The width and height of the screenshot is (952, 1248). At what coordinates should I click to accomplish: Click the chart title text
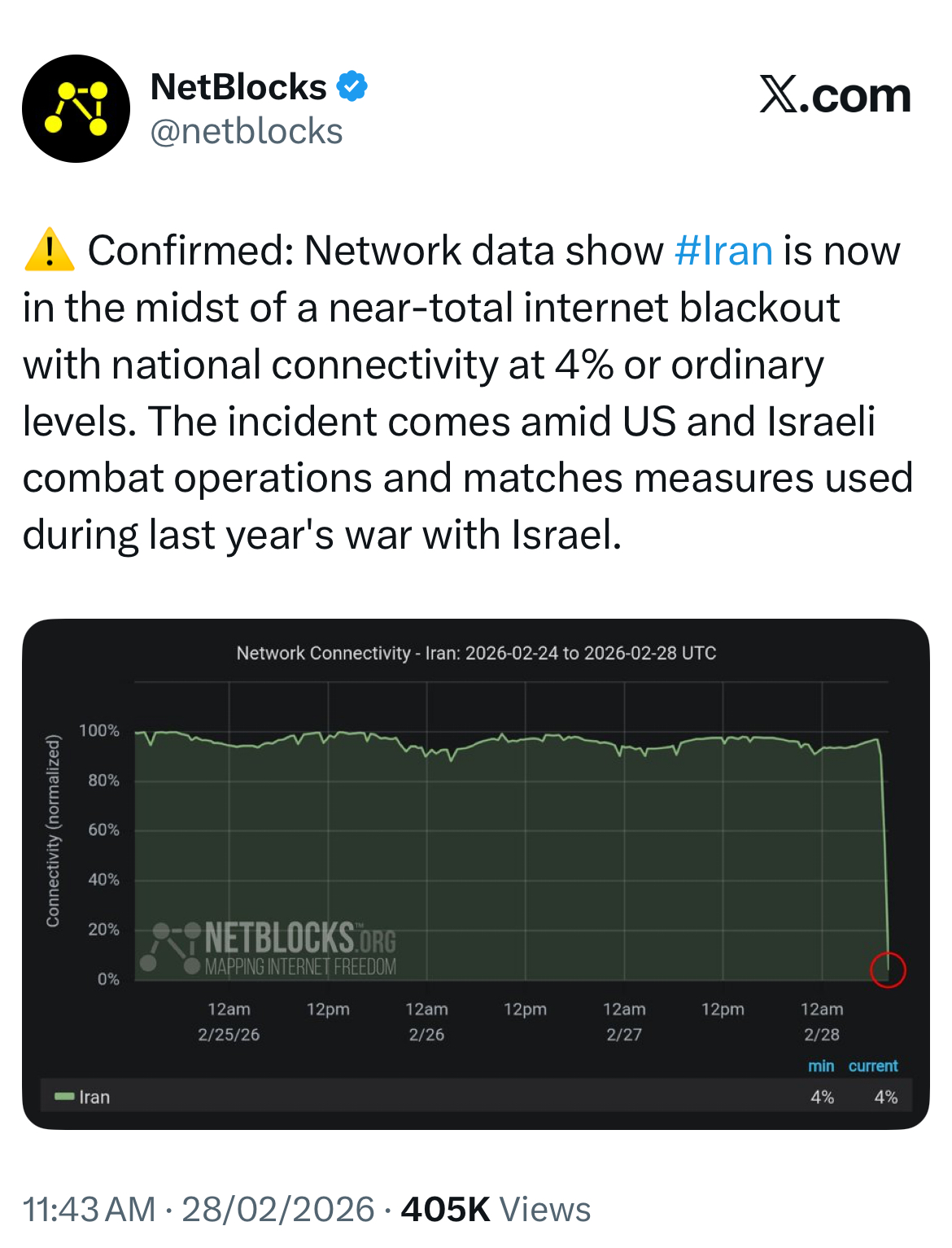[x=476, y=653]
